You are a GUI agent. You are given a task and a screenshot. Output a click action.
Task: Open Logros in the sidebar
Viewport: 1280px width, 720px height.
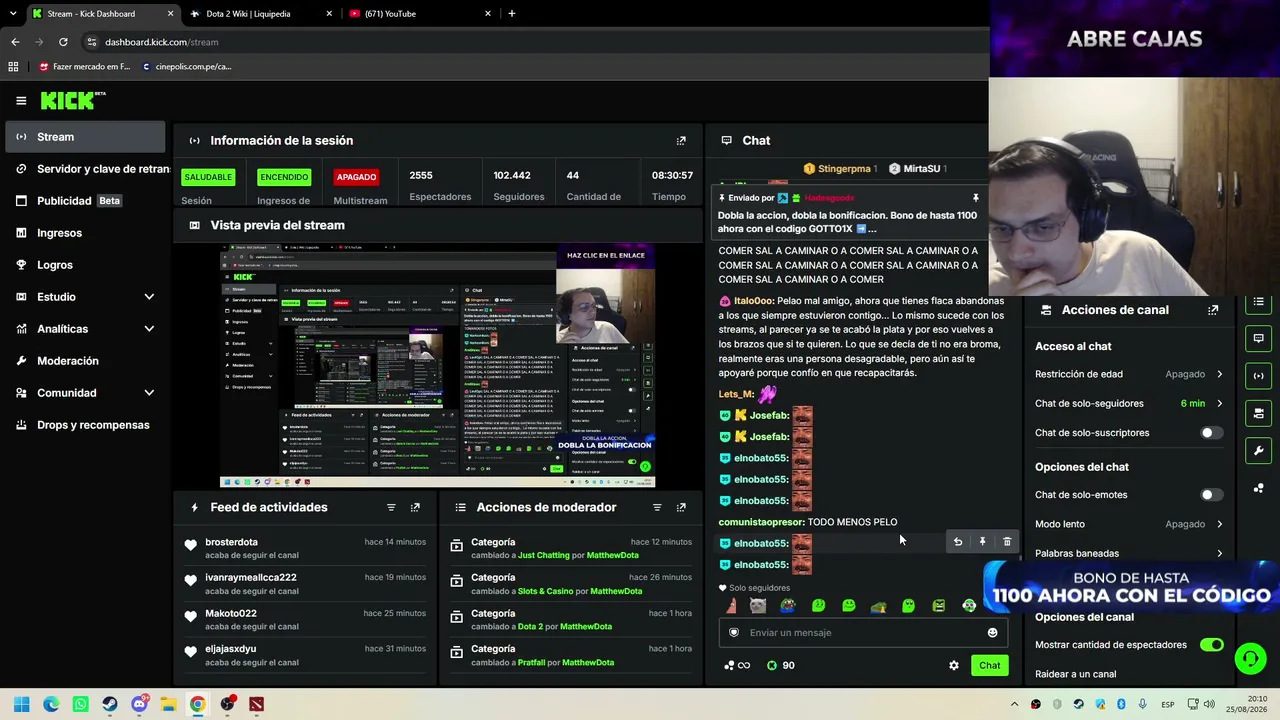click(85, 265)
